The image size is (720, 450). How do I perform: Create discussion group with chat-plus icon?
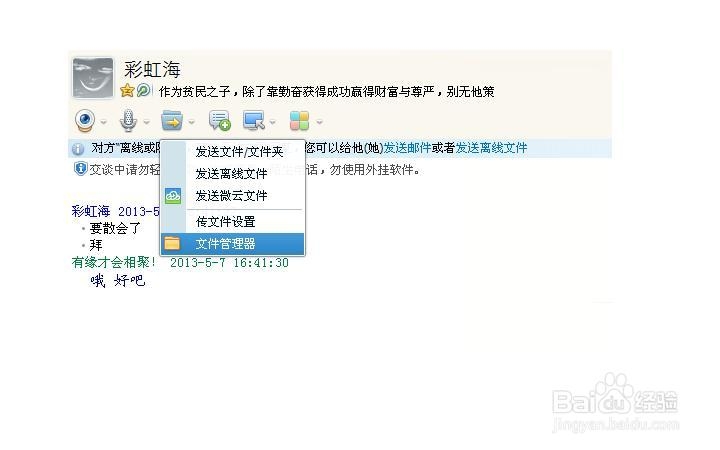coord(219,121)
